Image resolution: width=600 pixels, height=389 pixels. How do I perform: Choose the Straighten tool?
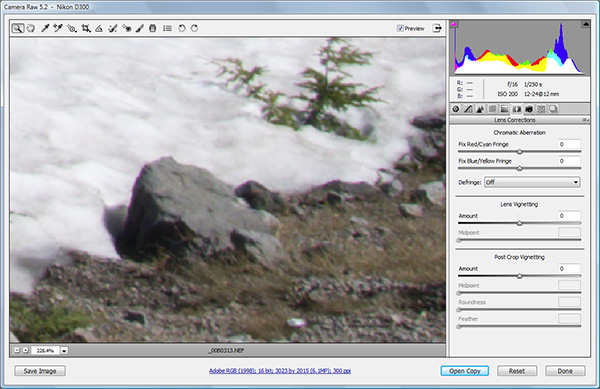(x=99, y=28)
